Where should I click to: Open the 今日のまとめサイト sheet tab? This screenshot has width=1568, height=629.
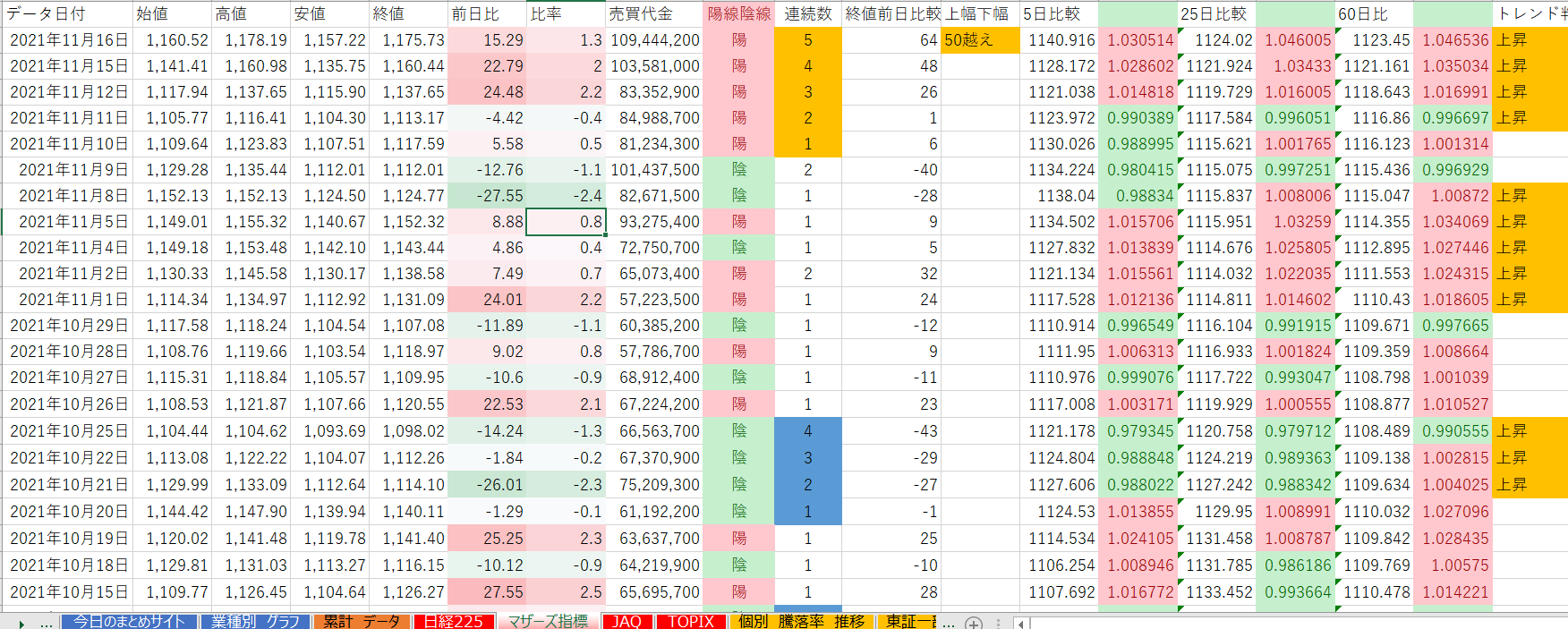coord(129,622)
